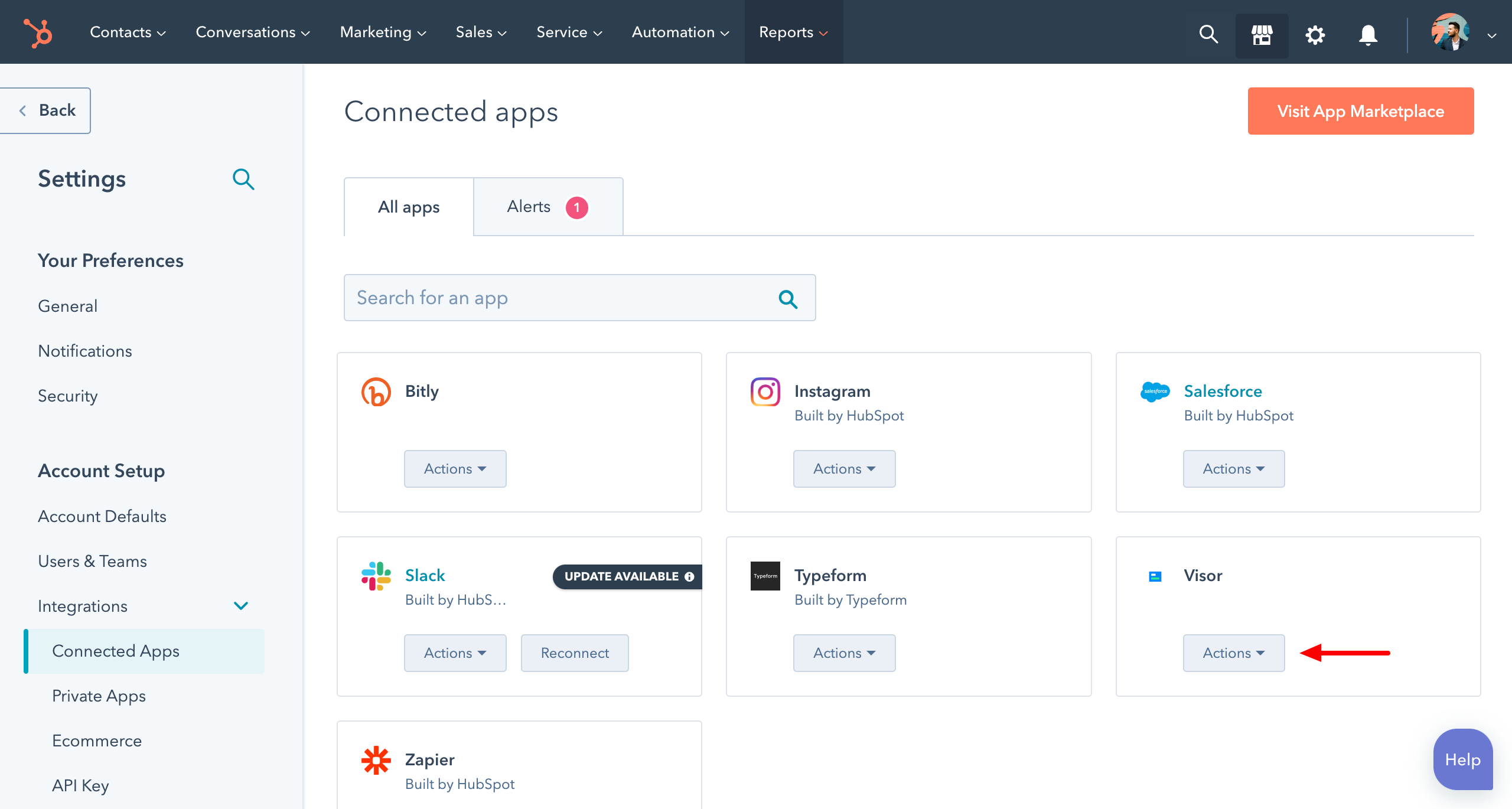Click the Typeform app title

(x=830, y=575)
